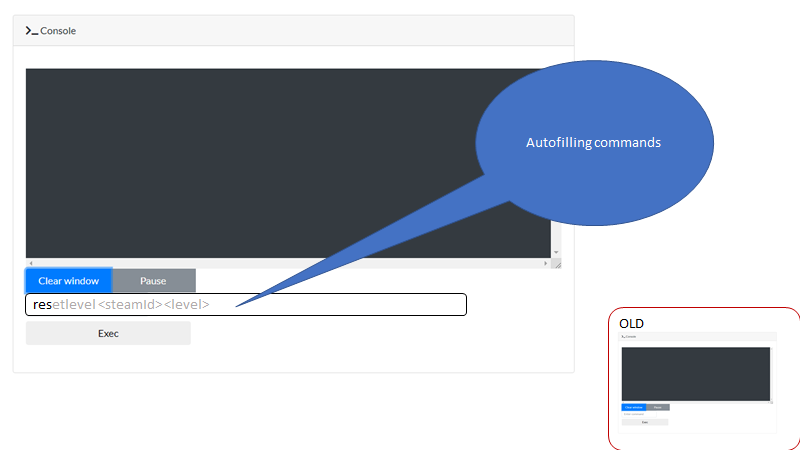
Task: Click the Pause button in OLD thumbnail
Action: 658,407
